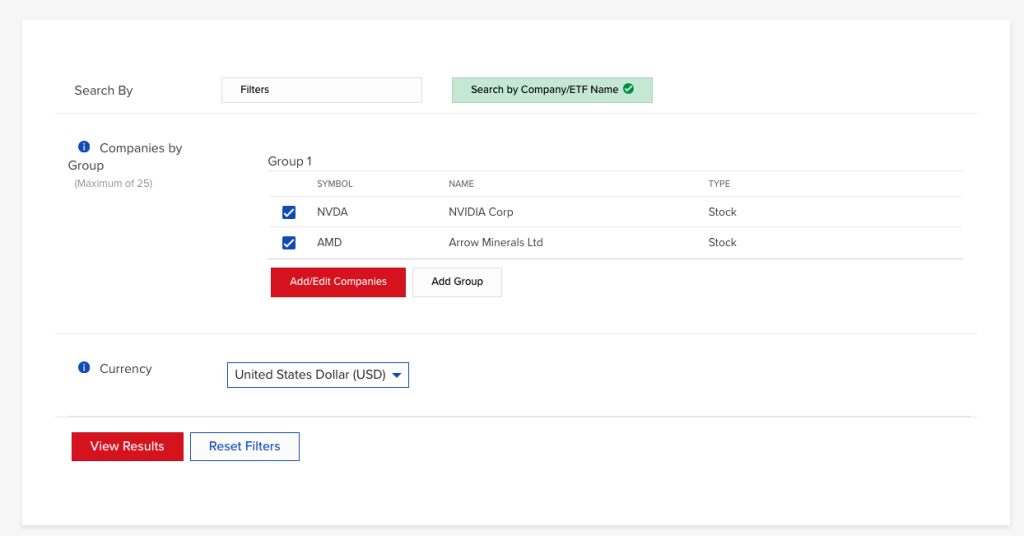Click the Add Group button

(457, 282)
